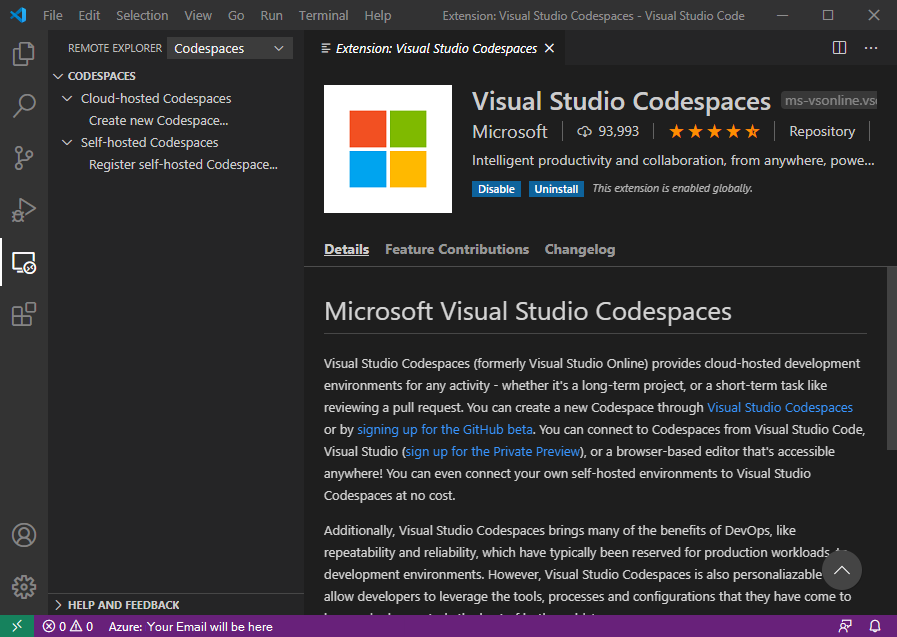Click the scroll-to-top arrow button
Screen dimensions: 897x637
tap(841, 570)
